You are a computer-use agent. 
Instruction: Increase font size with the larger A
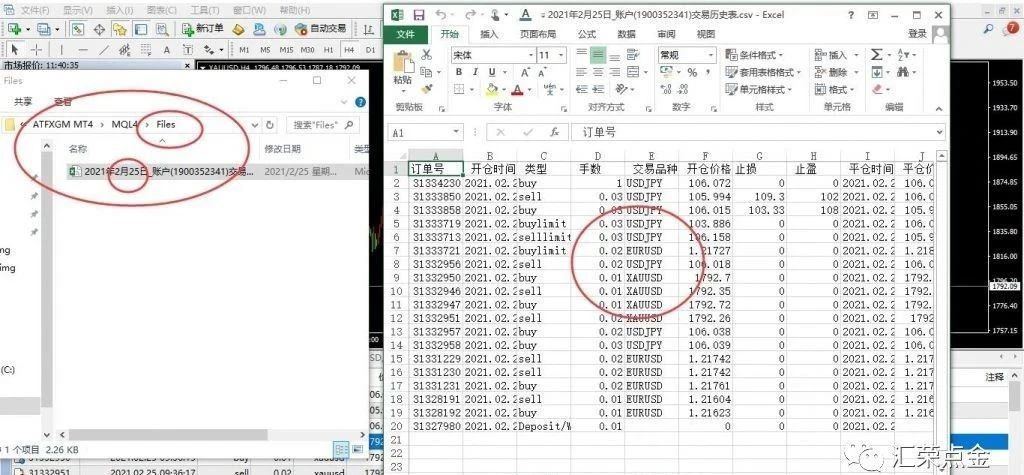[525, 73]
